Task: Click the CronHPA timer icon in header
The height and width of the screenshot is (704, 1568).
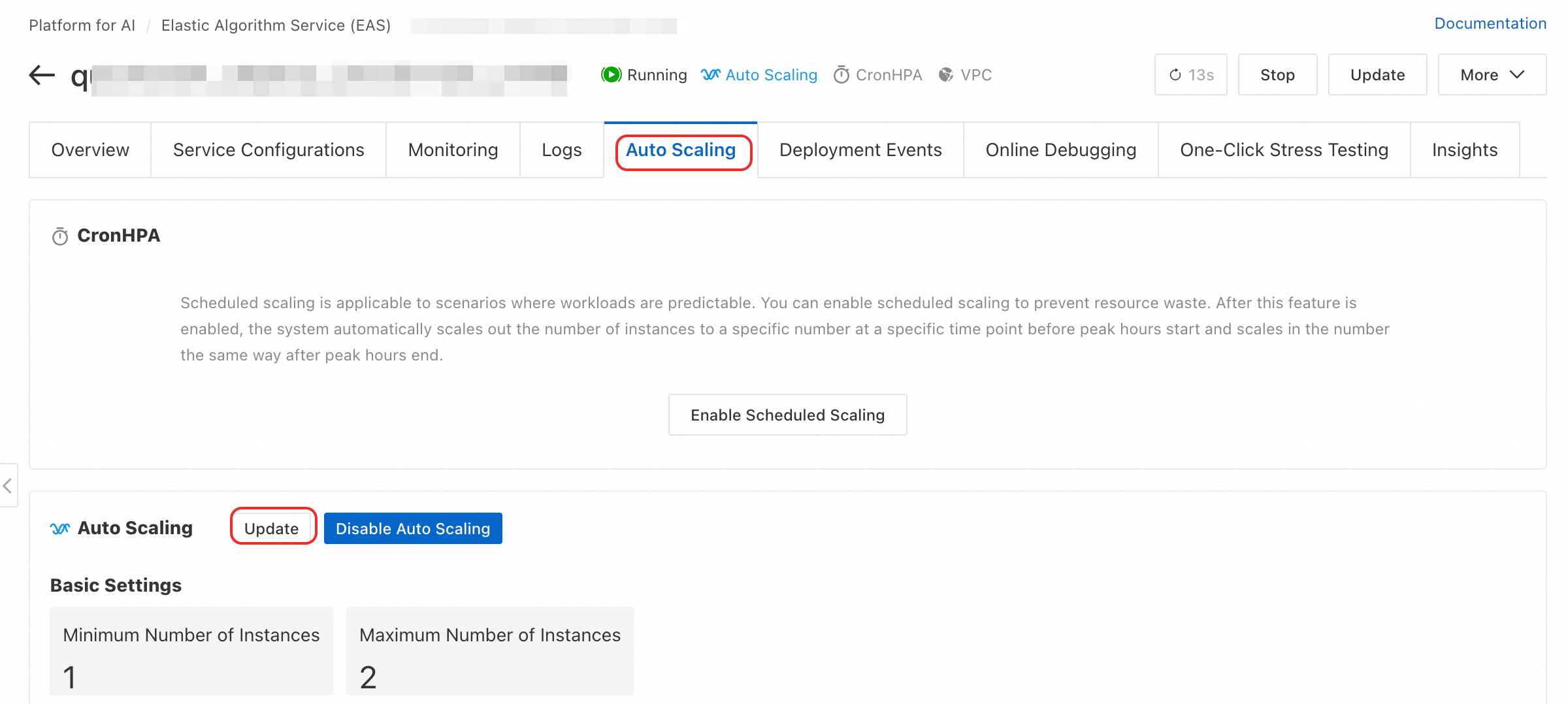Action: [841, 75]
